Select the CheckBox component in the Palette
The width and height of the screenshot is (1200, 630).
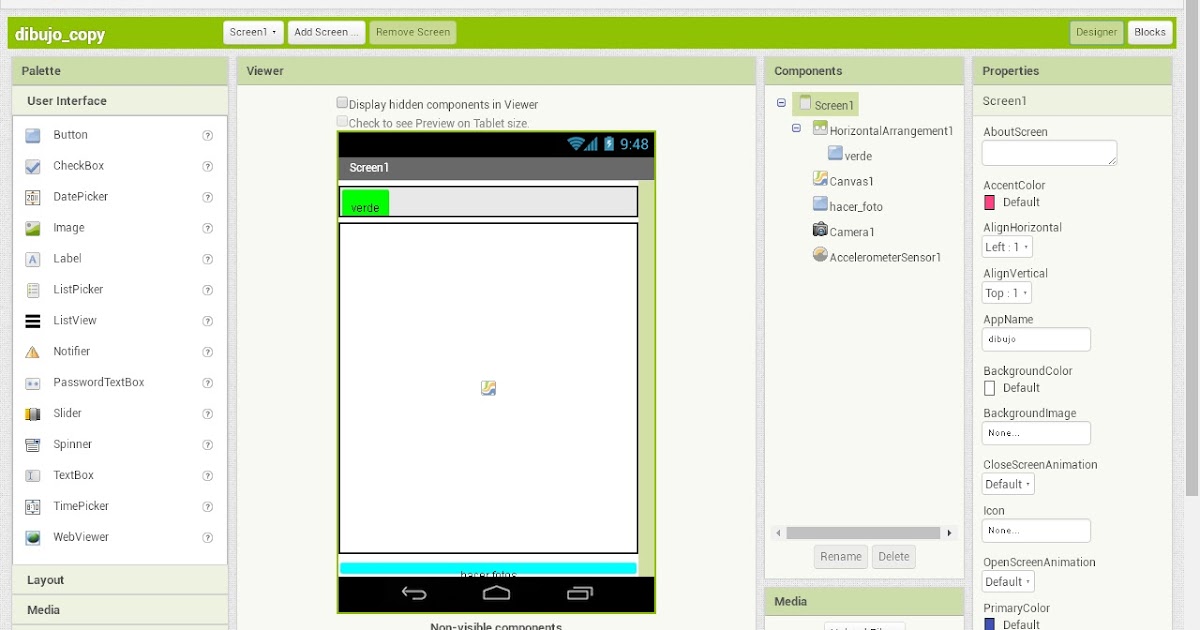click(x=77, y=165)
